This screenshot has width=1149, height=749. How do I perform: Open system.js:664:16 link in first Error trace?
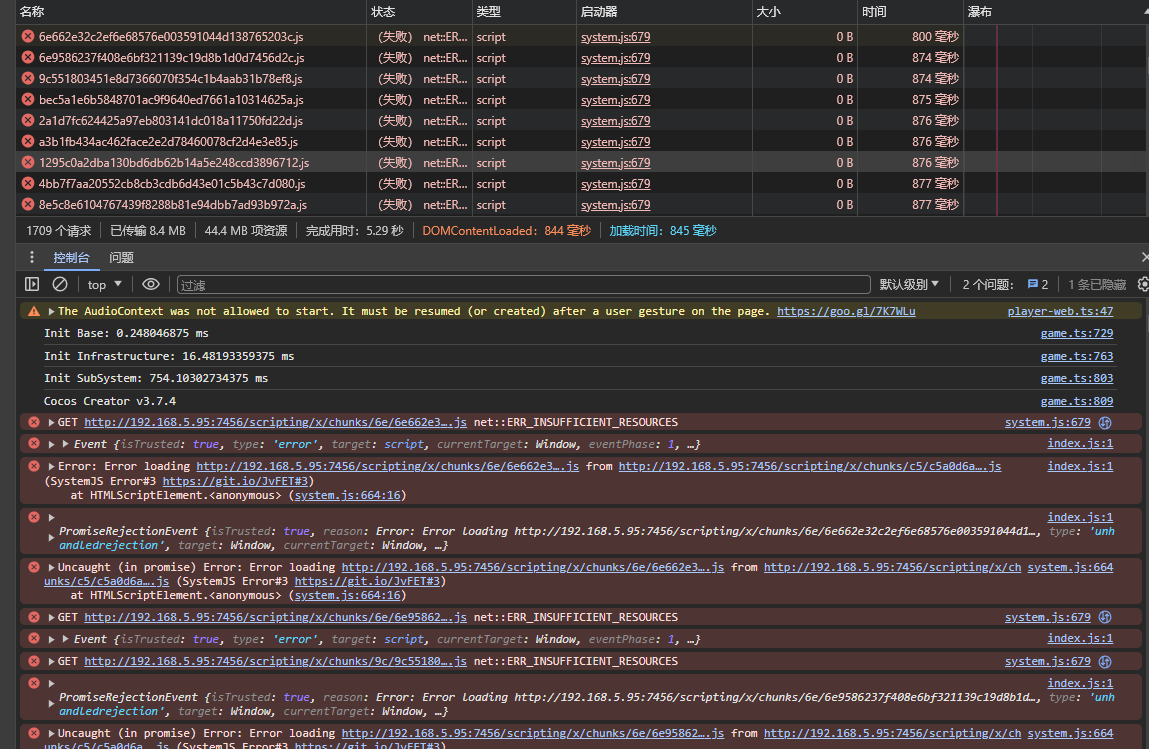347,495
